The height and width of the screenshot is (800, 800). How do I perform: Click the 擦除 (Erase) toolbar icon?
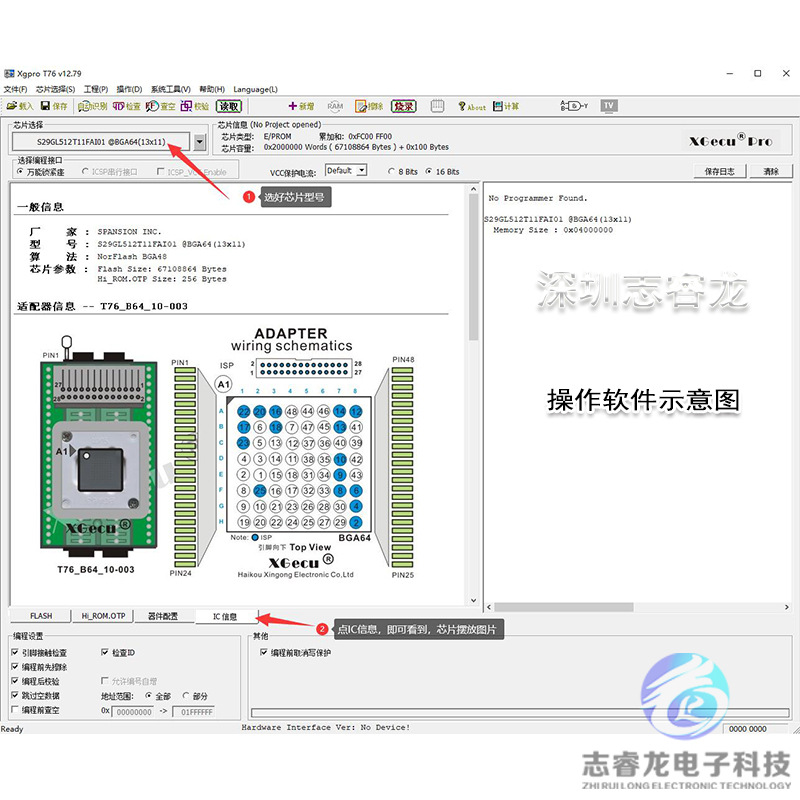(x=369, y=106)
